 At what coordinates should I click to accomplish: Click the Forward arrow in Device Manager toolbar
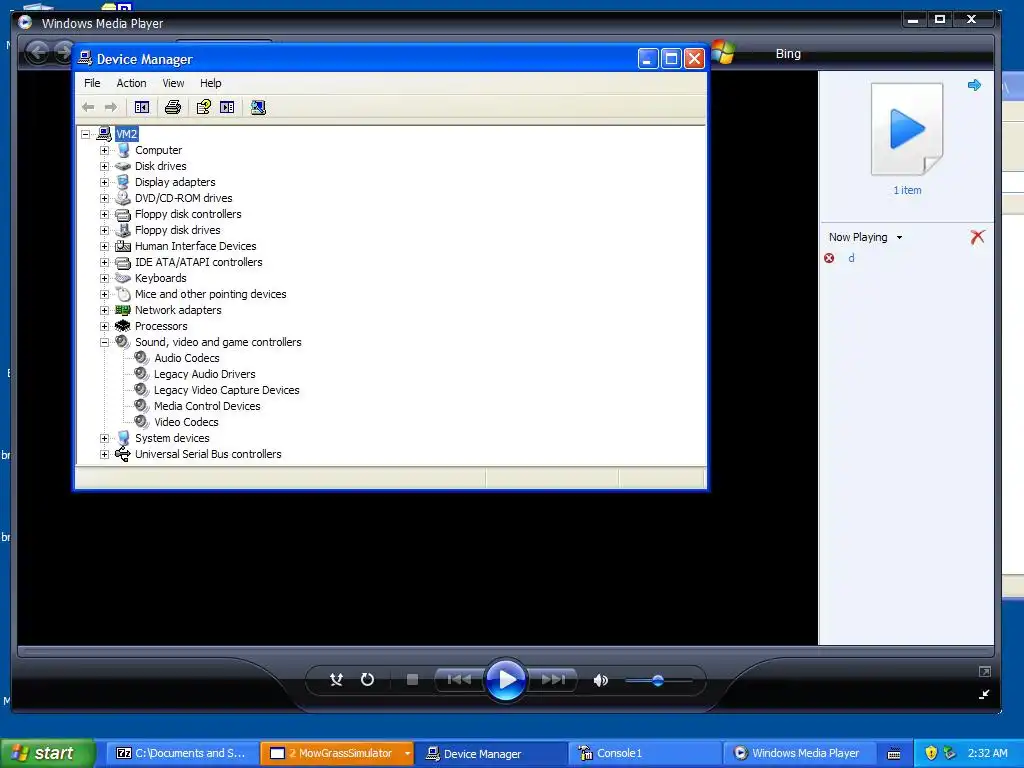[x=111, y=107]
